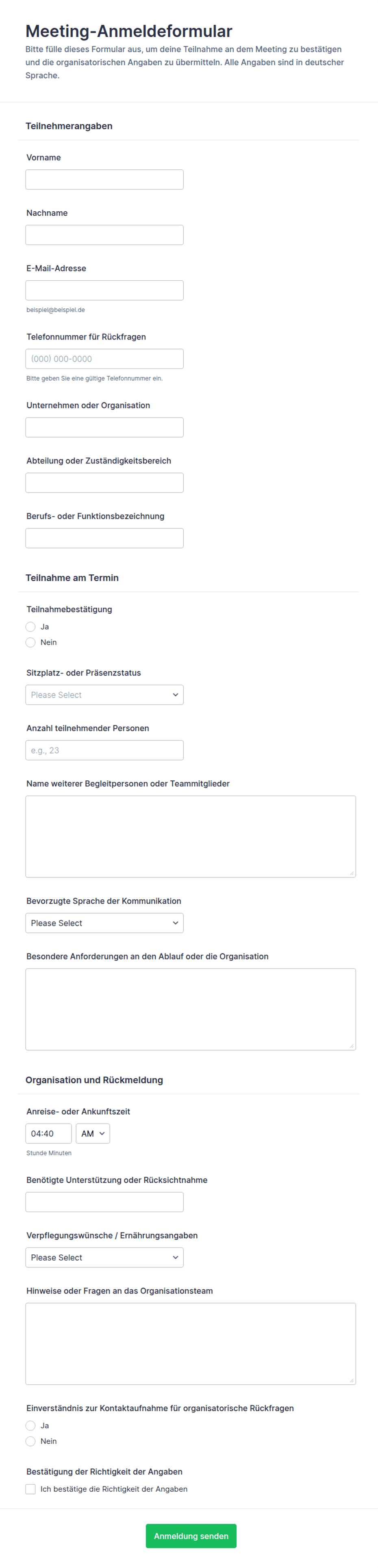This screenshot has width=378, height=1568.
Task: Open the Sitzplatz- oder Präsenzstatus dropdown
Action: point(104,695)
